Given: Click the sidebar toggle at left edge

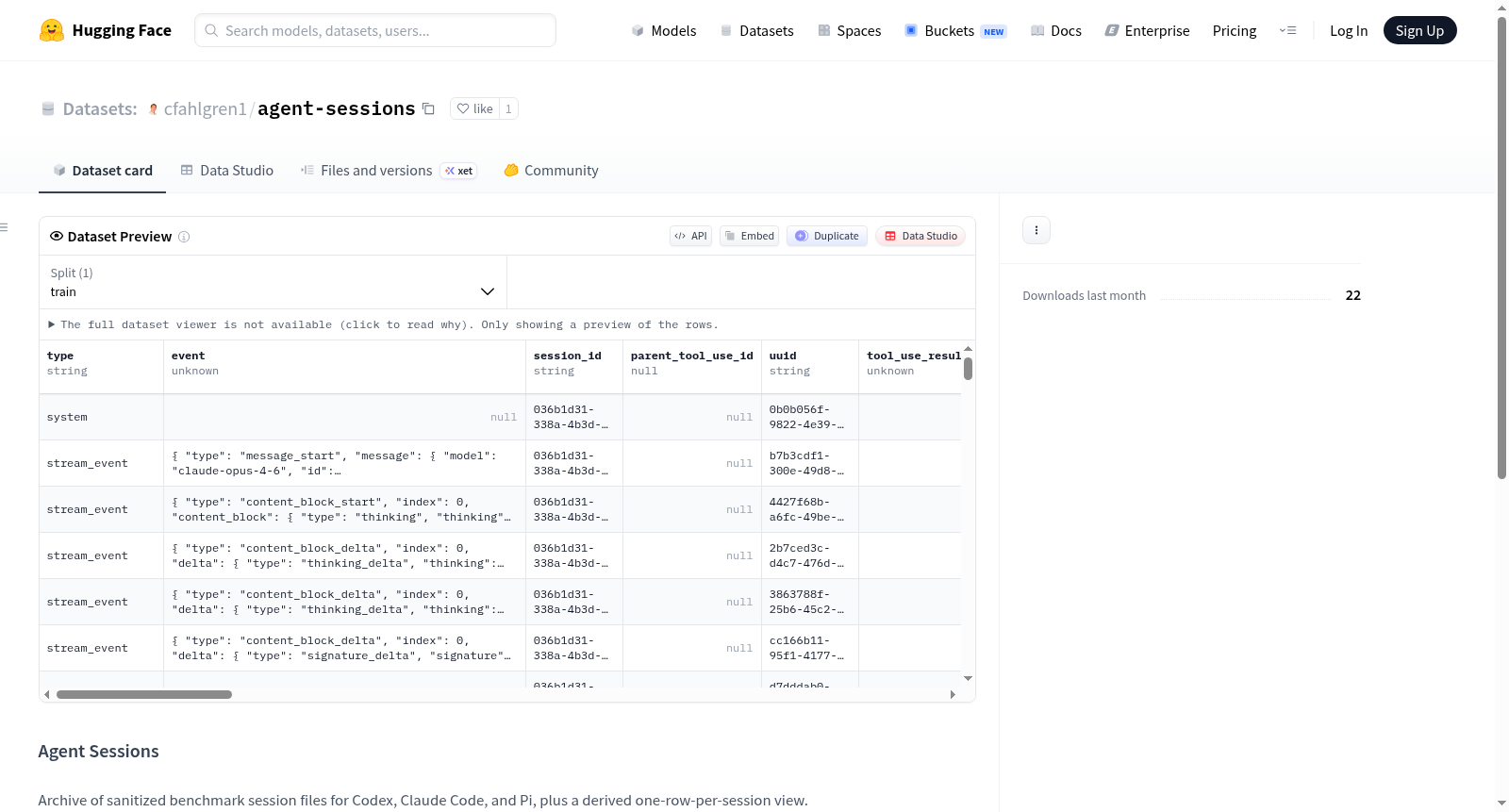Looking at the screenshot, I should 5,227.
